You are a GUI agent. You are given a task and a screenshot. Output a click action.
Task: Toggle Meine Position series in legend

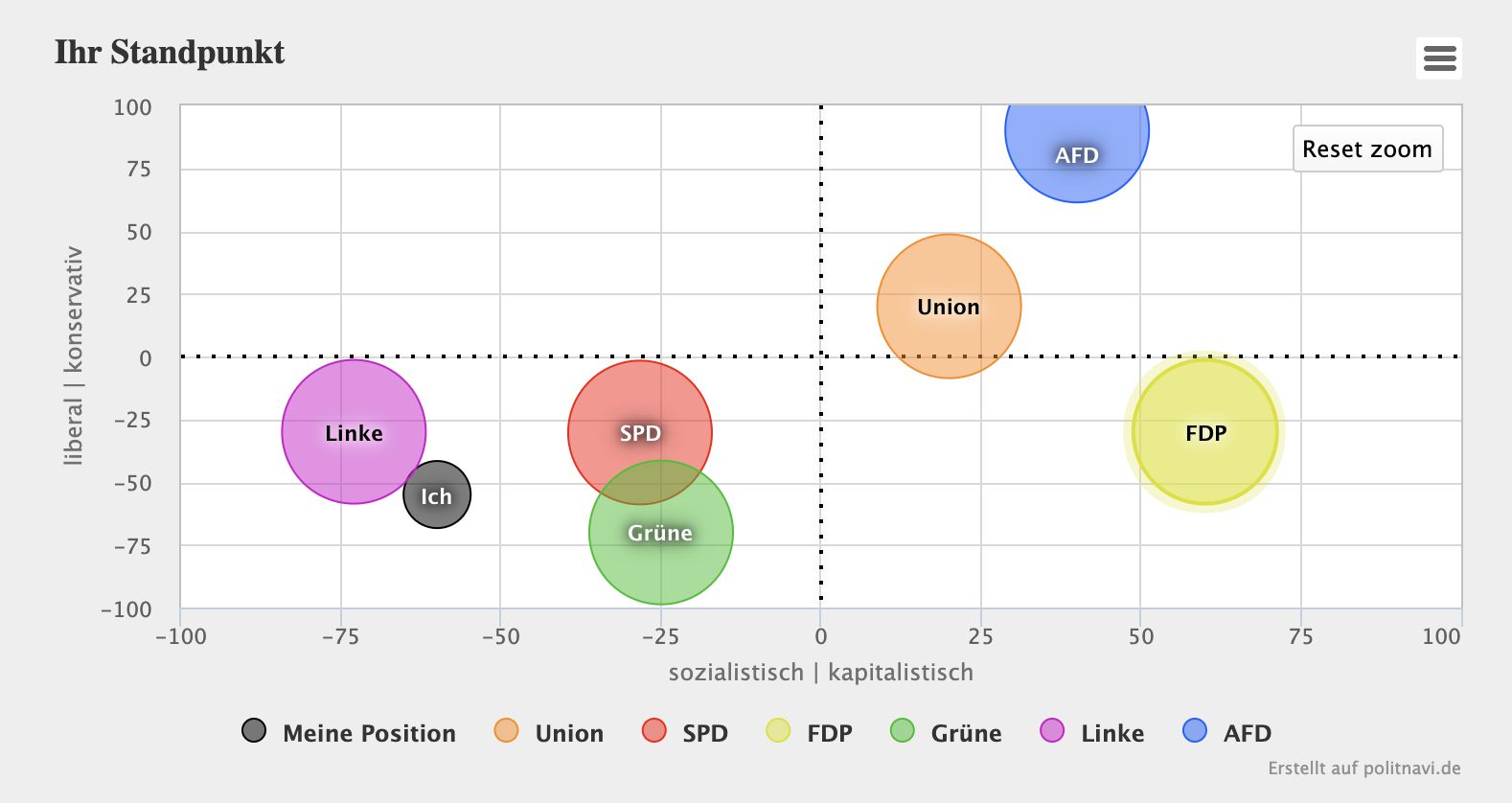349,733
